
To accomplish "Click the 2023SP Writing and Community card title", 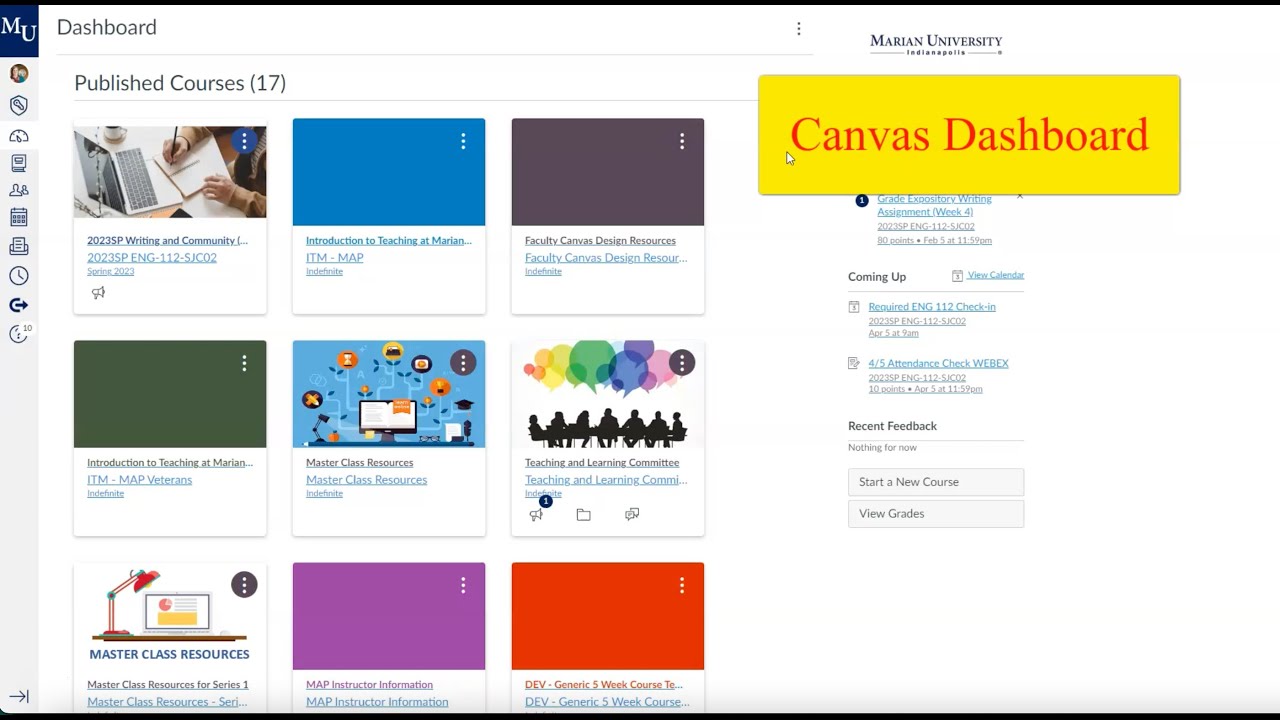I will click(x=167, y=240).
